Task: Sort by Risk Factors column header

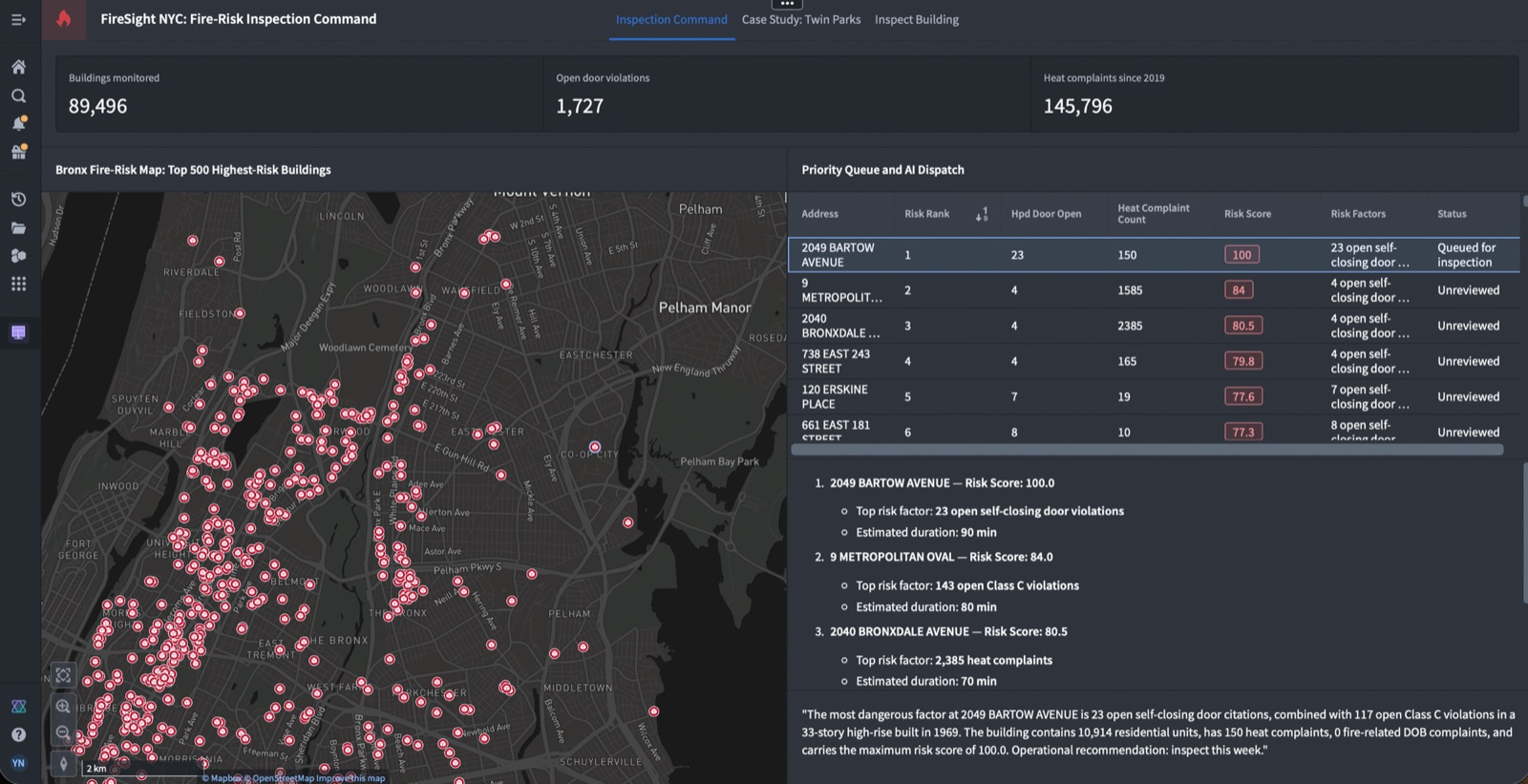Action: click(x=1358, y=214)
